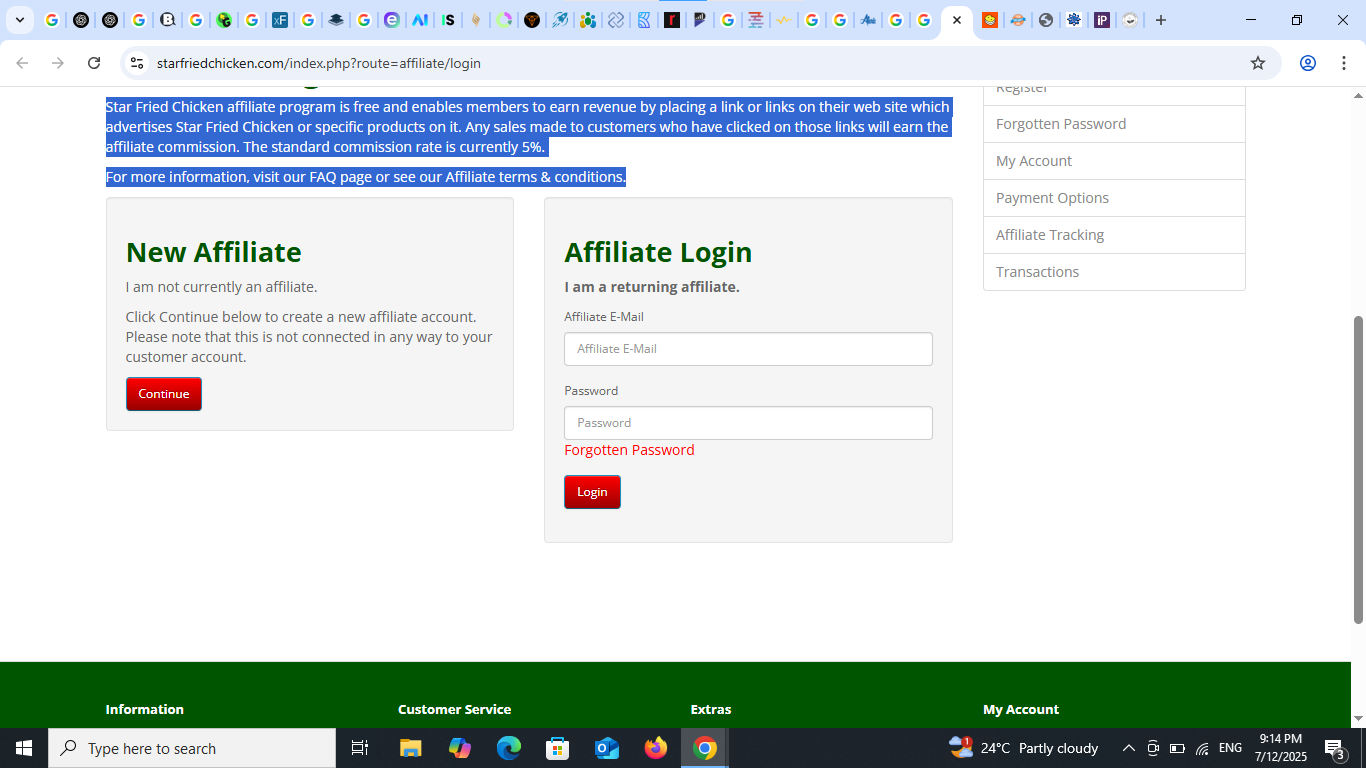1366x768 pixels.
Task: Open Affiliate Tracking in the sidebar
Action: coord(1114,235)
